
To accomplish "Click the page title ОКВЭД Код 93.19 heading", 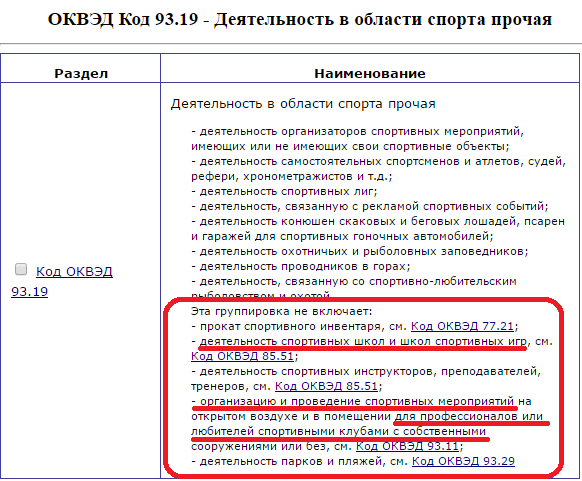I will (x=300, y=19).
